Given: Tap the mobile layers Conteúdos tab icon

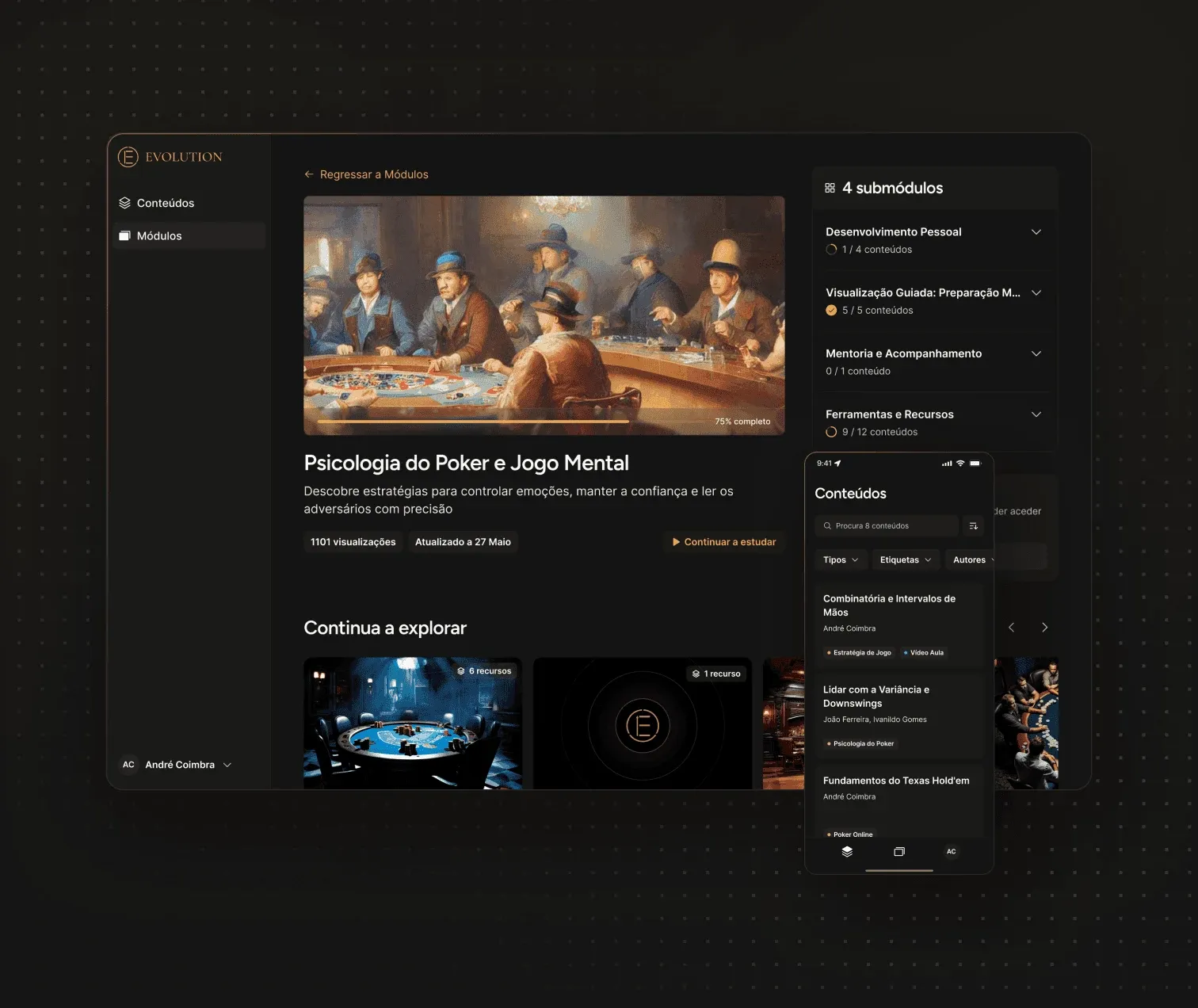Looking at the screenshot, I should (x=847, y=852).
